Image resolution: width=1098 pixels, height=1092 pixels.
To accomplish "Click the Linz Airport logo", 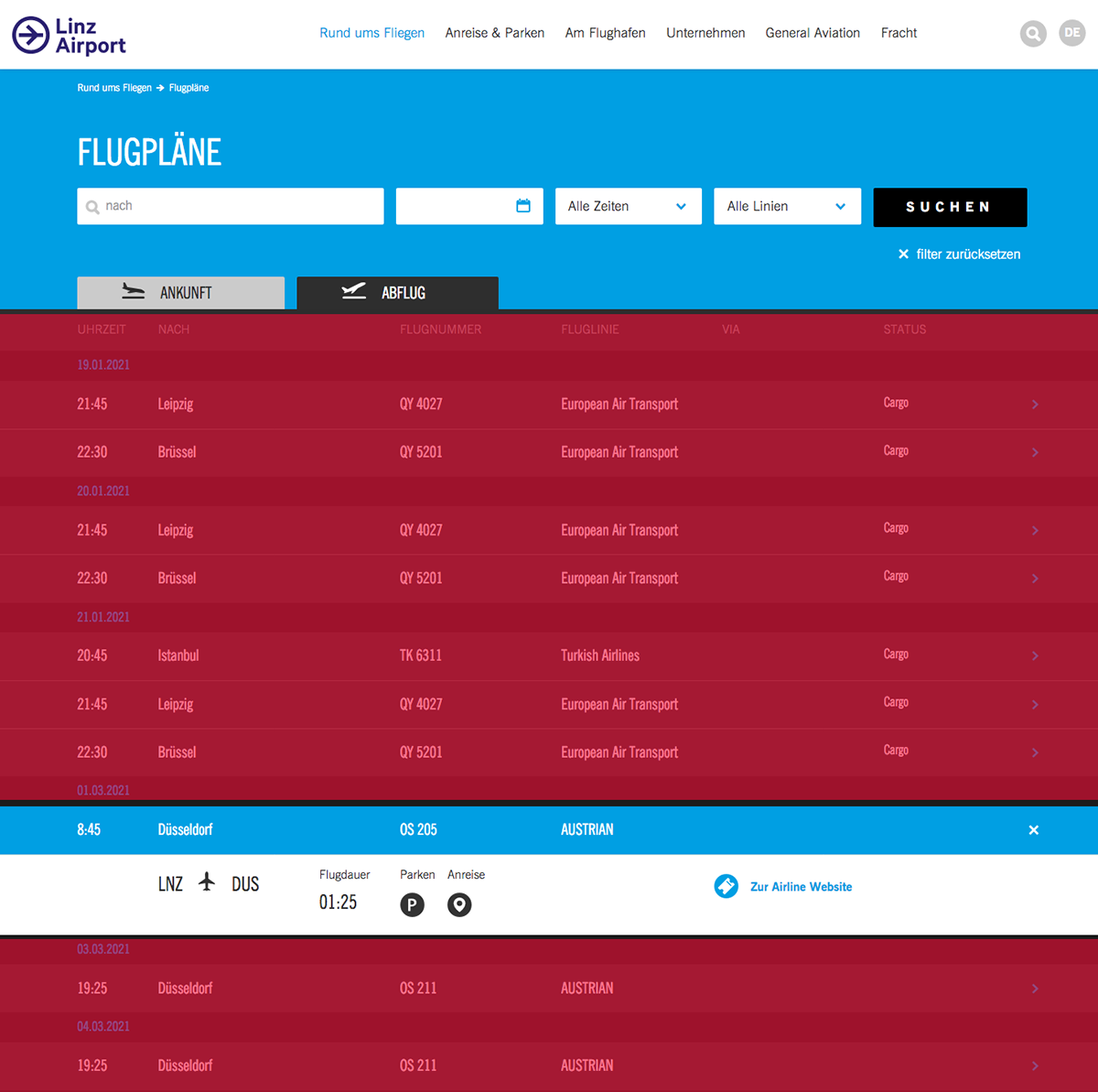I will (x=69, y=35).
